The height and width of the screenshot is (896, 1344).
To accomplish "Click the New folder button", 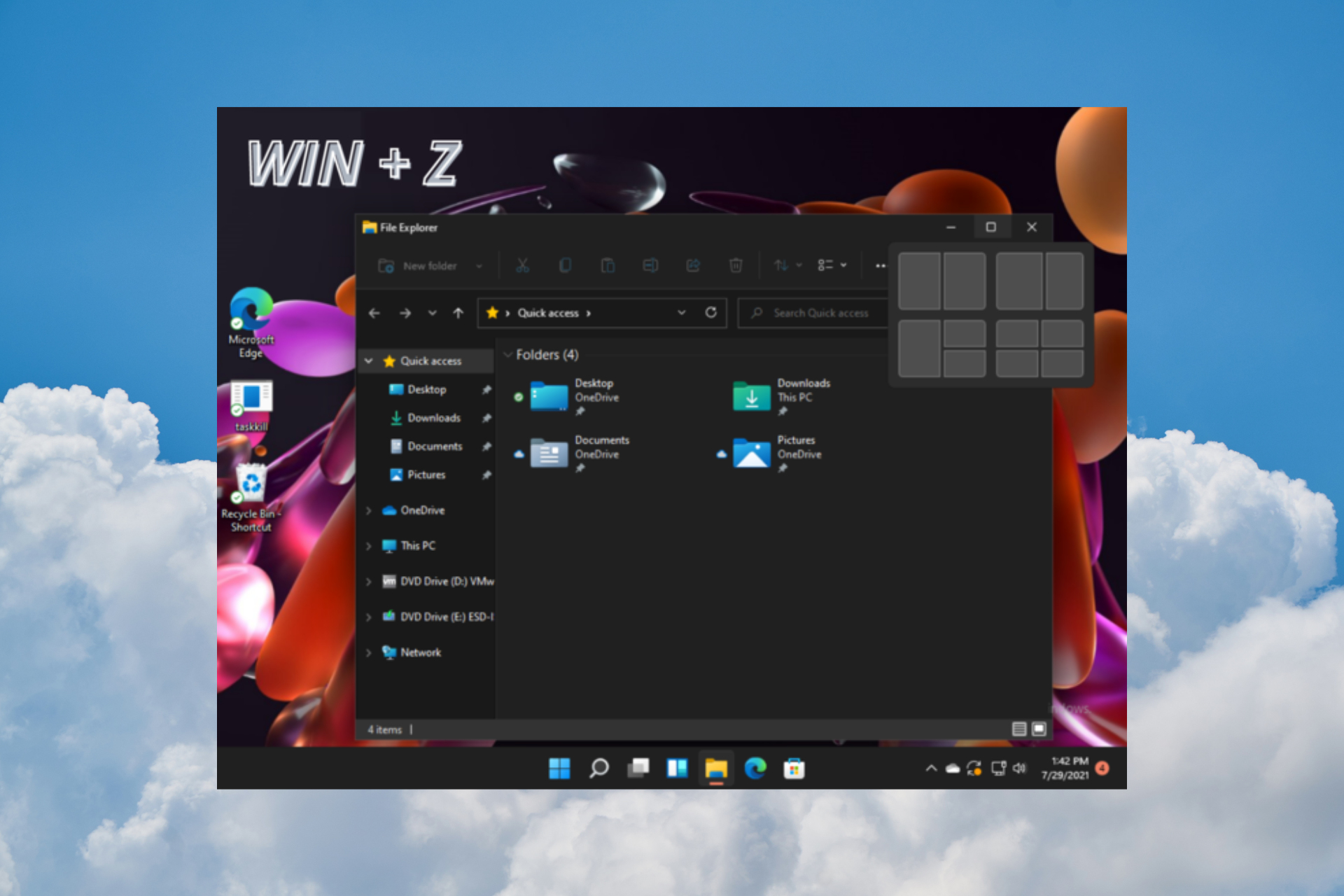I will (418, 266).
